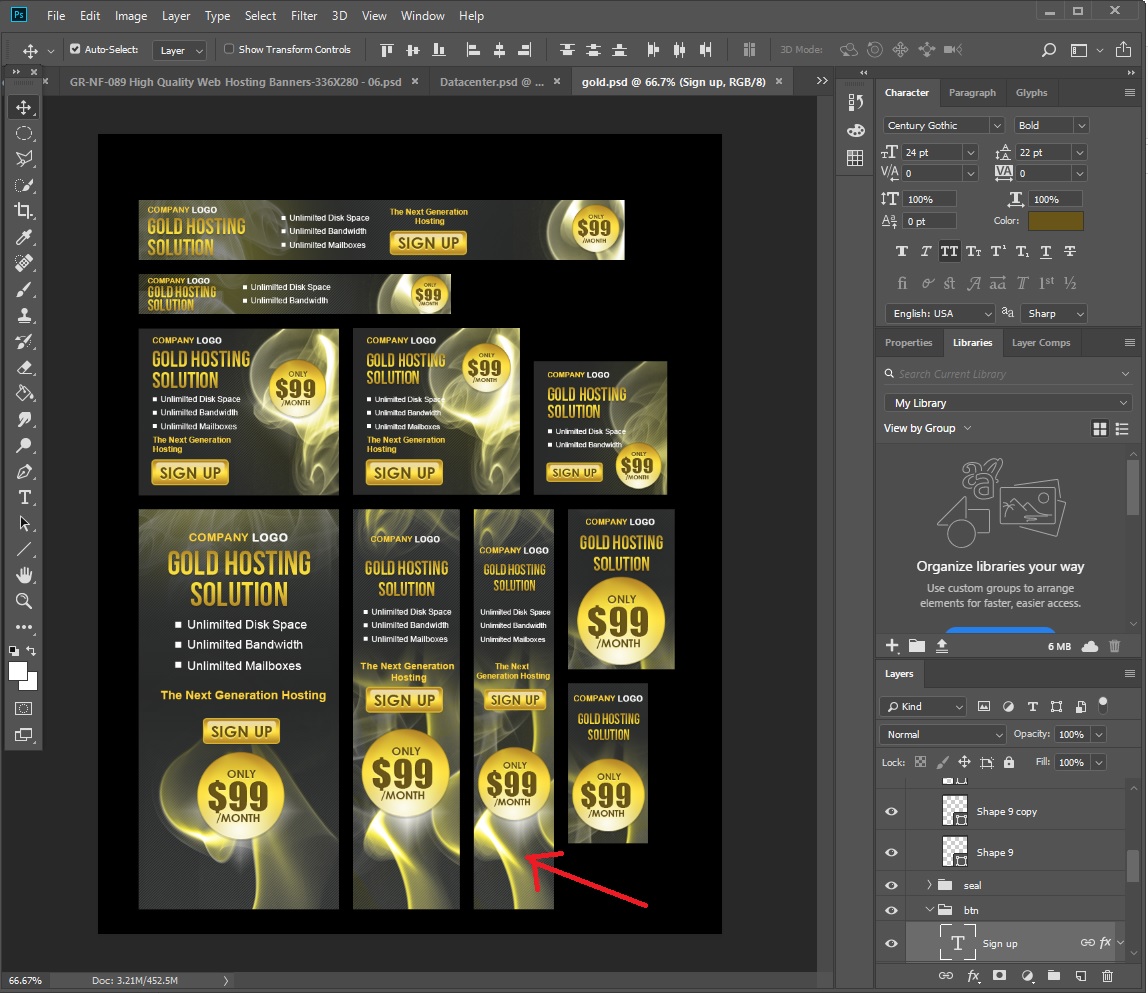Select the Zoom tool
1148x994 pixels.
[x=24, y=601]
